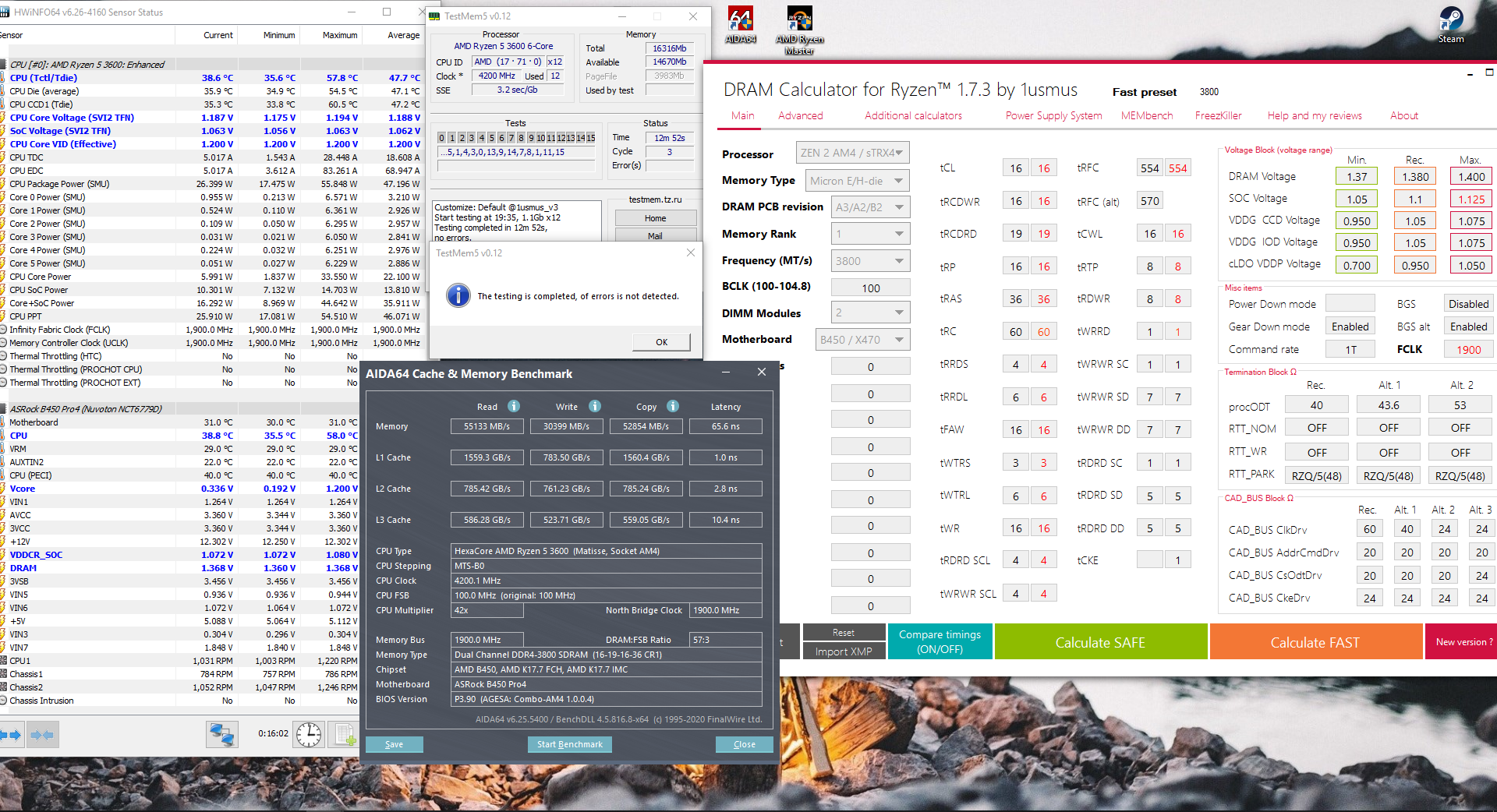Click the TestMem5 title bar memory icon
Screen dimensions: 1497x812
point(434,16)
